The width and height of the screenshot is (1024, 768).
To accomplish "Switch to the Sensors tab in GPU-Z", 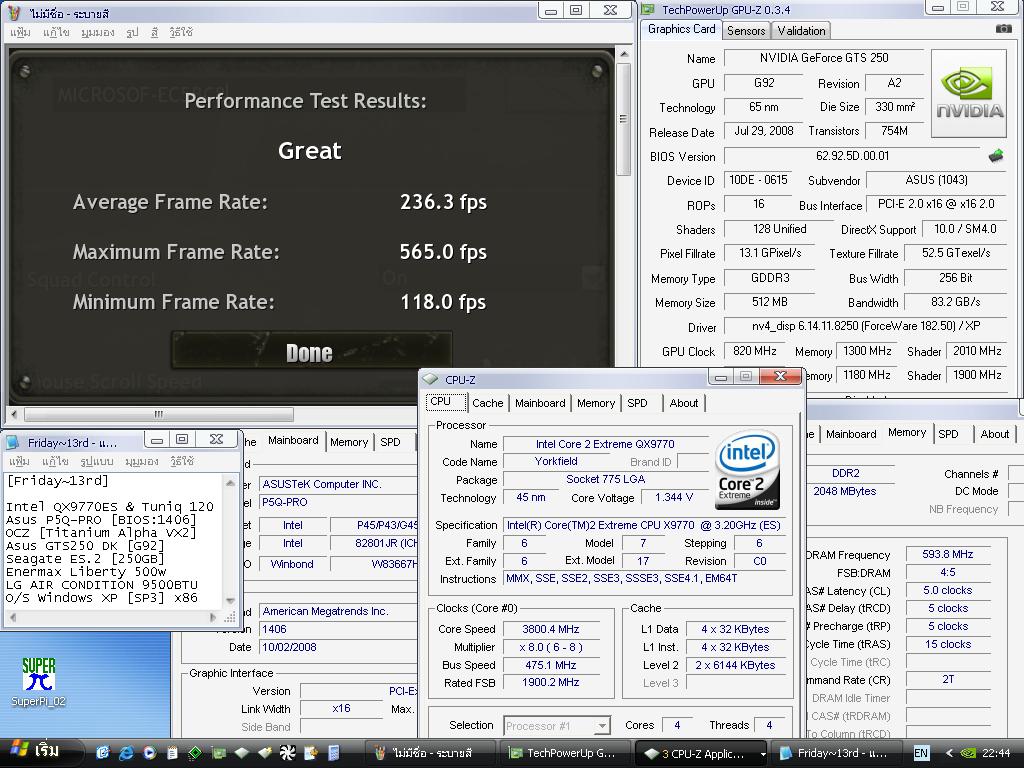I will click(746, 31).
